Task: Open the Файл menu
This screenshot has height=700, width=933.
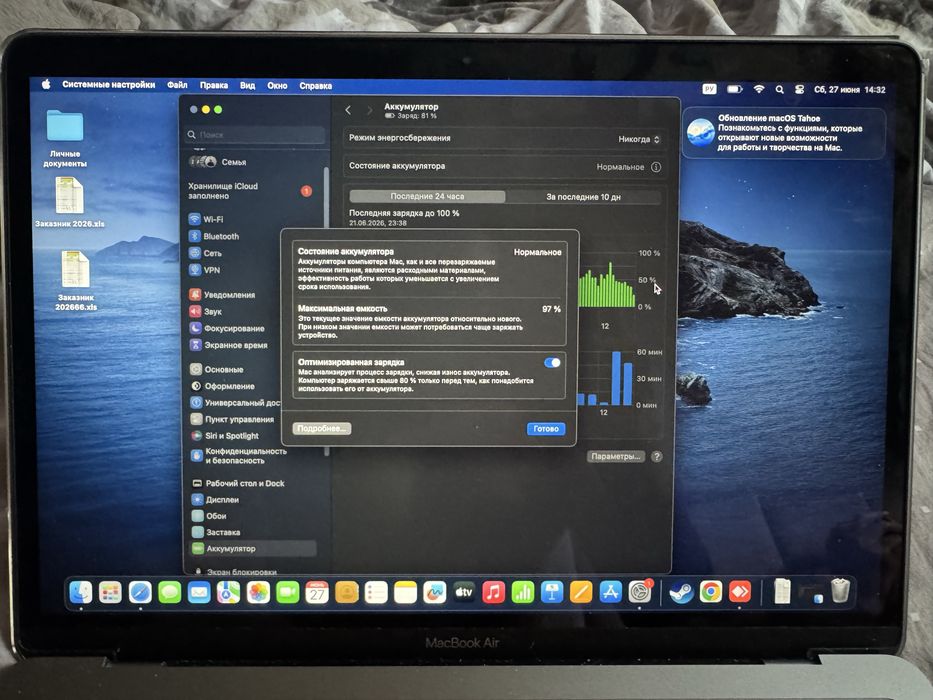Action: [177, 85]
